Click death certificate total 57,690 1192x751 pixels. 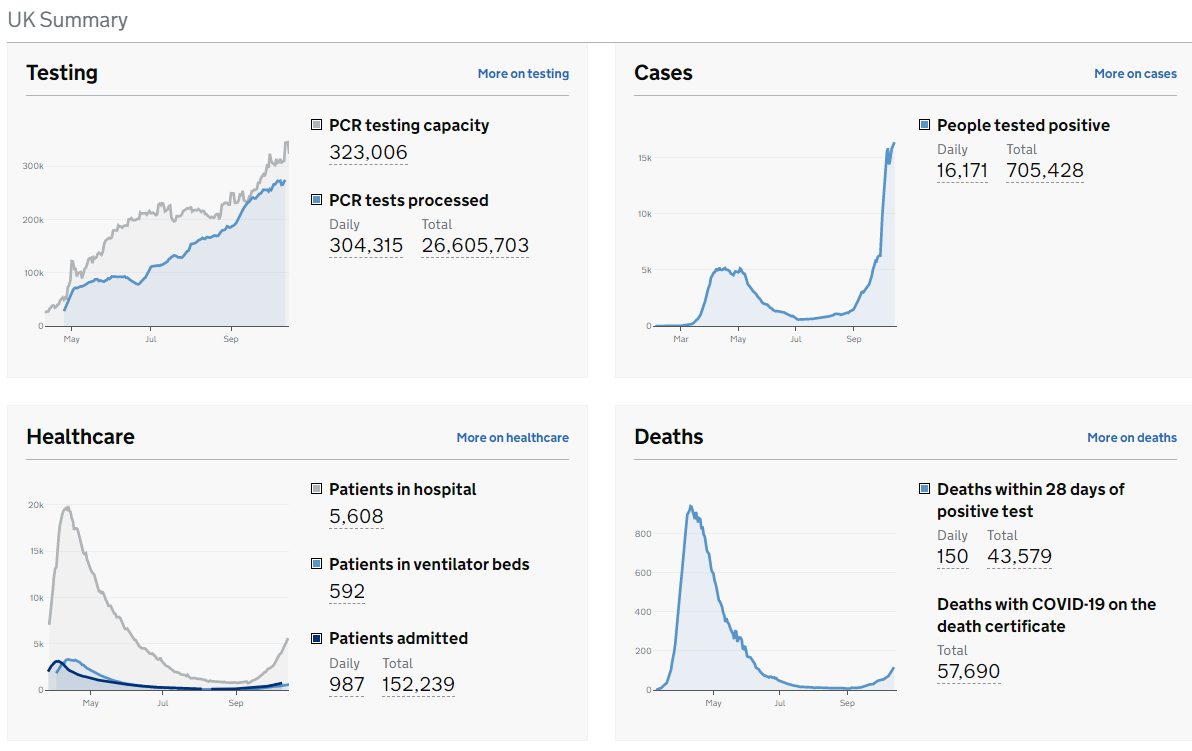(968, 671)
